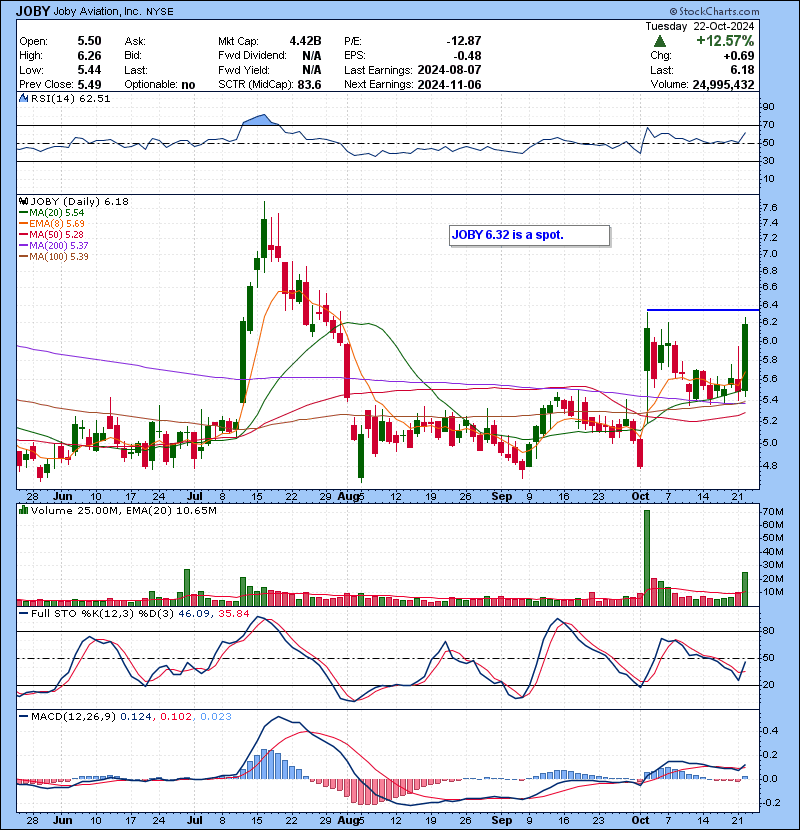Click the P/E value -12.87
The width and height of the screenshot is (800, 830).
pyautogui.click(x=464, y=41)
